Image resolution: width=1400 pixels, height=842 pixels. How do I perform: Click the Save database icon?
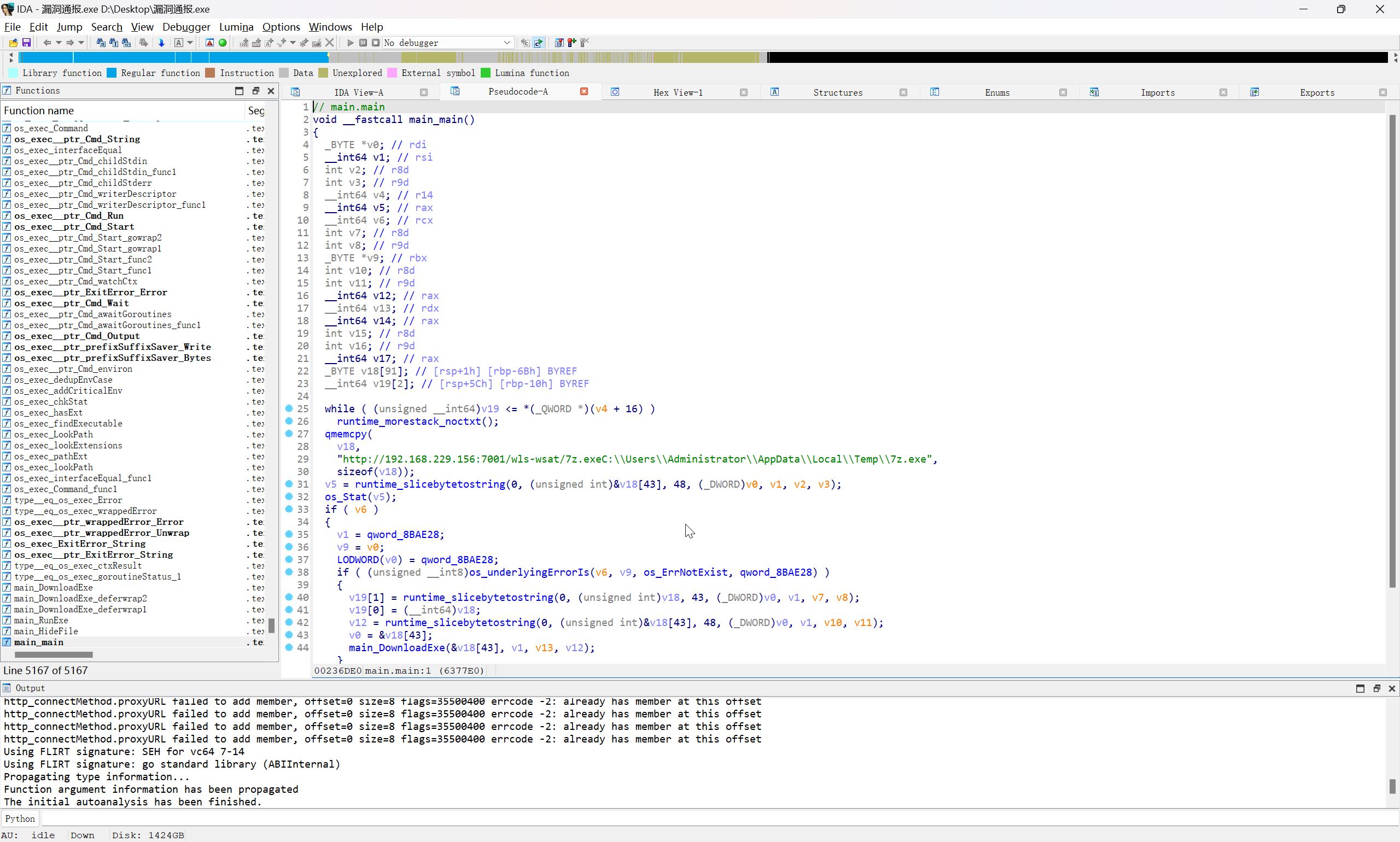(x=26, y=43)
